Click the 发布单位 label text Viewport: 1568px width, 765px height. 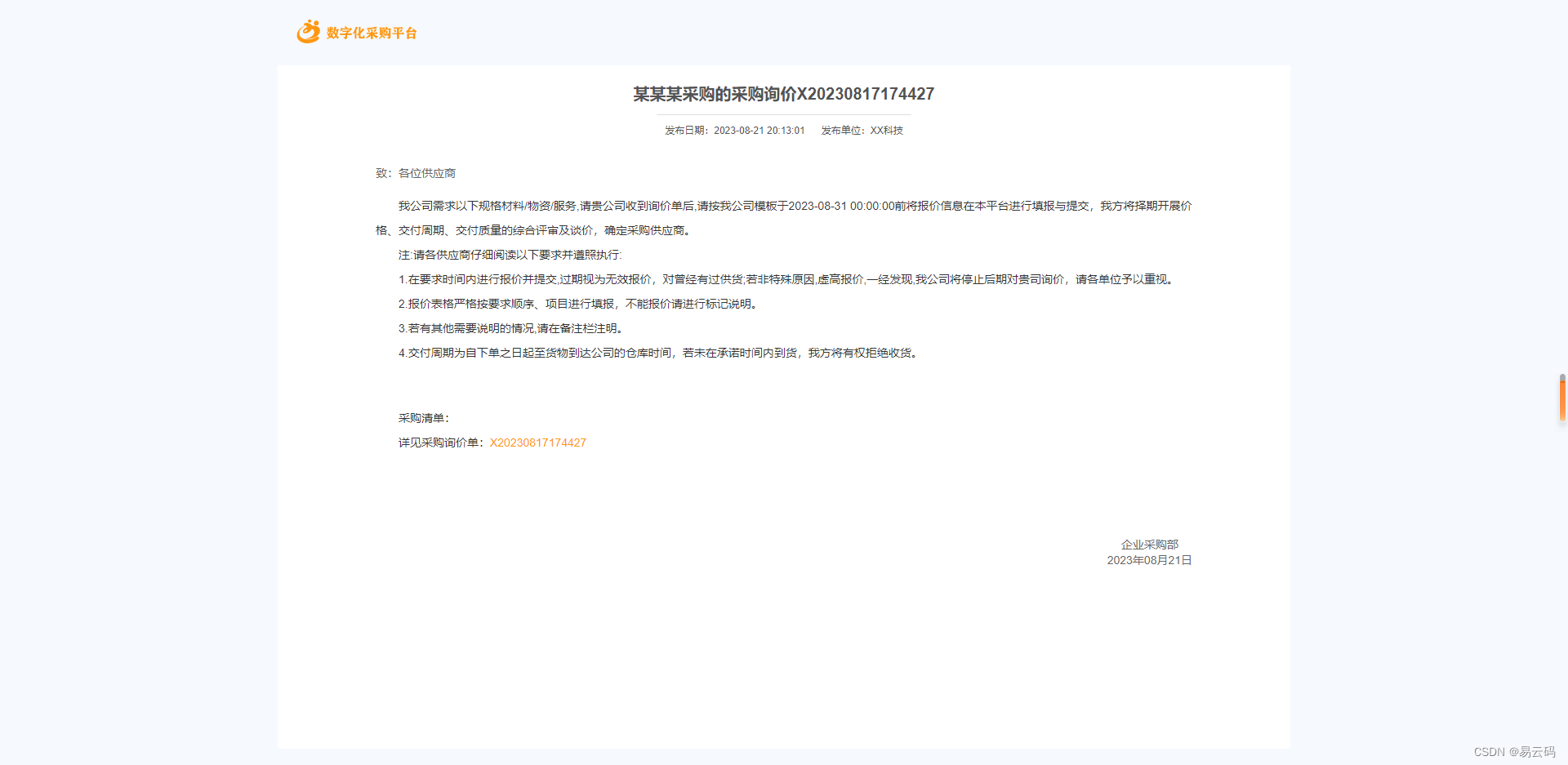coord(842,130)
